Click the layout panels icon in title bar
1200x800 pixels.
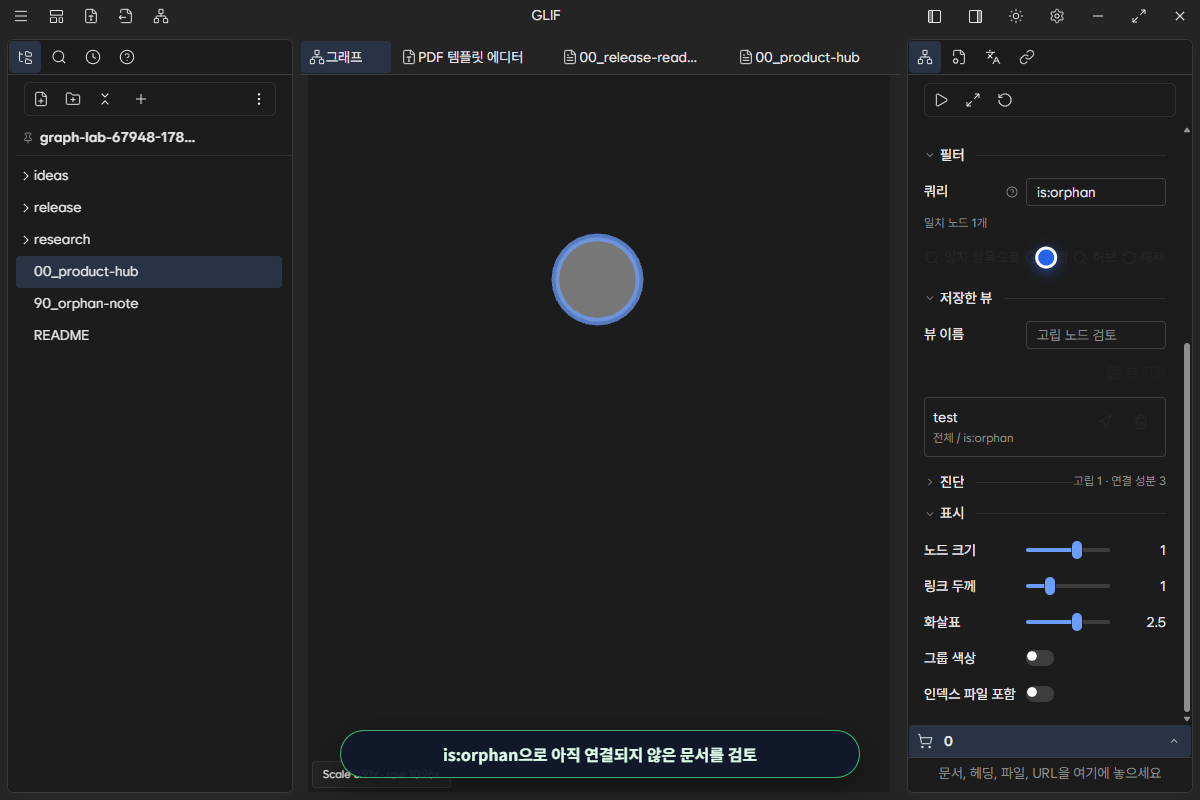[x=56, y=16]
